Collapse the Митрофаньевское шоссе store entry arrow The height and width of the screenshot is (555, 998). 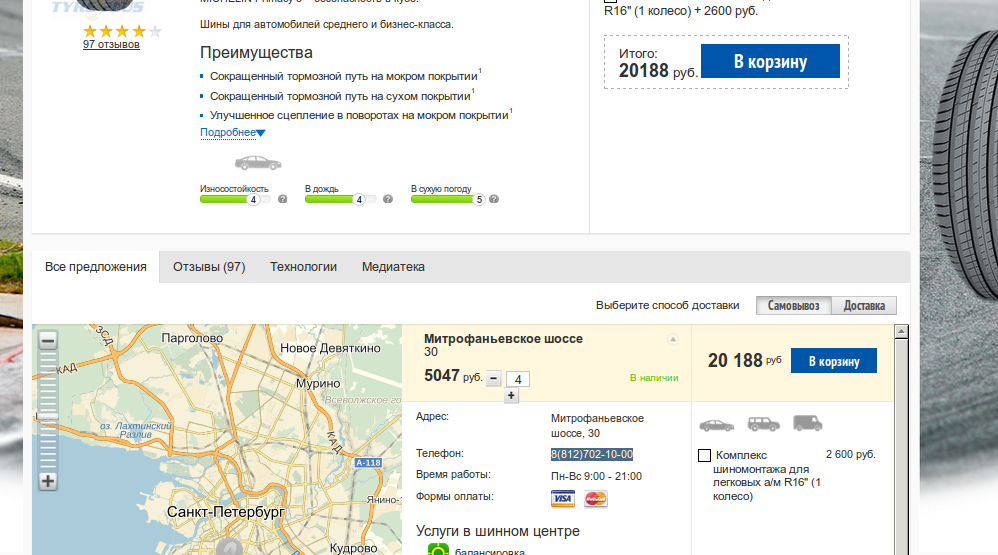[672, 339]
